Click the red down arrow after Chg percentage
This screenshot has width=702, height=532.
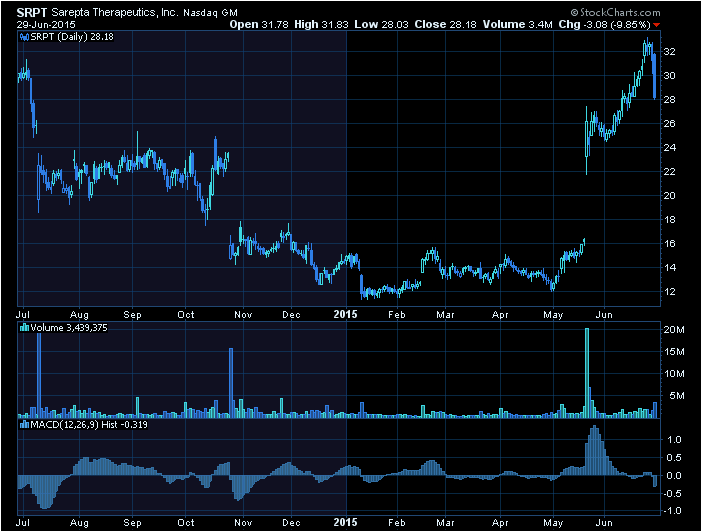[656, 25]
